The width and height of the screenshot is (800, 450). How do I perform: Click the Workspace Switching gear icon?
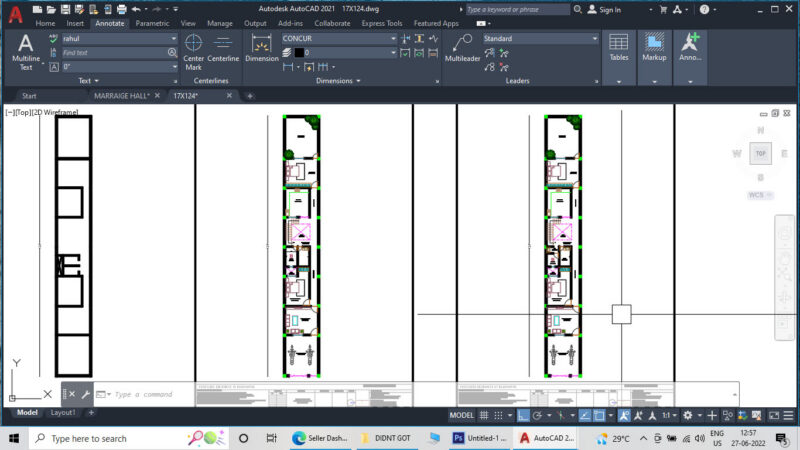coord(688,415)
